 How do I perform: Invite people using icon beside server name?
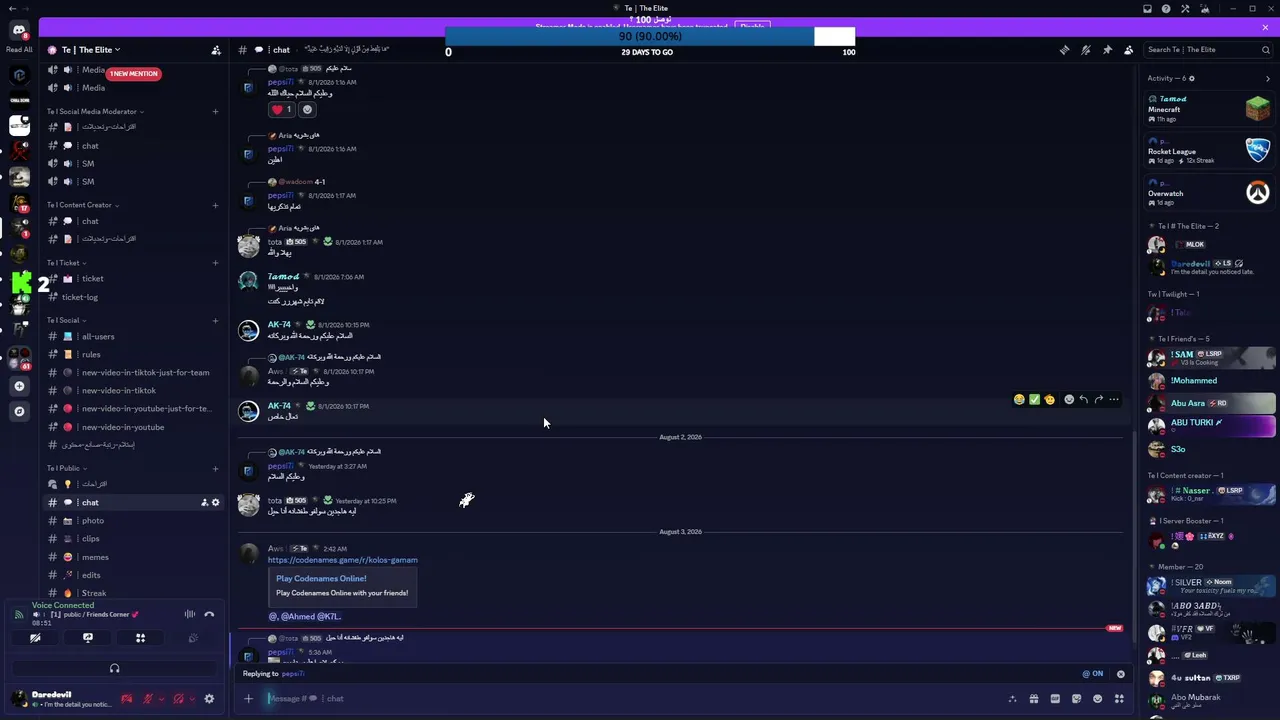click(216, 50)
